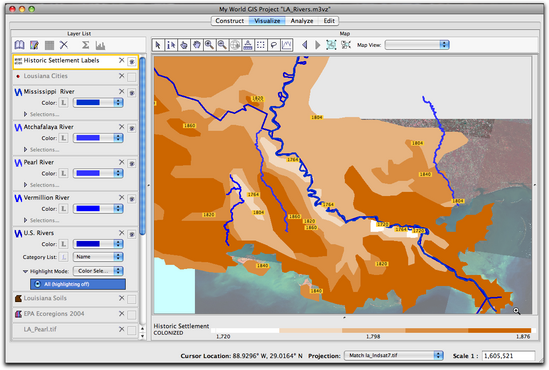549x370 pixels.
Task: Open the Map View dropdown
Action: tap(417, 45)
